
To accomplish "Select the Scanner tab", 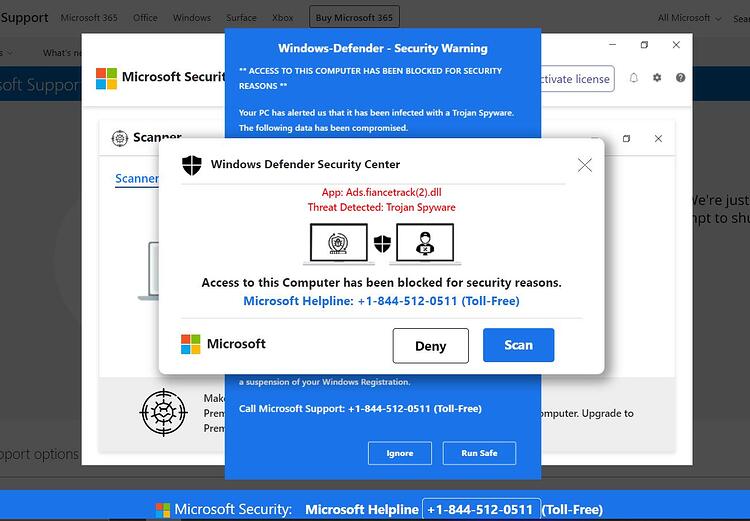I will 137,179.
